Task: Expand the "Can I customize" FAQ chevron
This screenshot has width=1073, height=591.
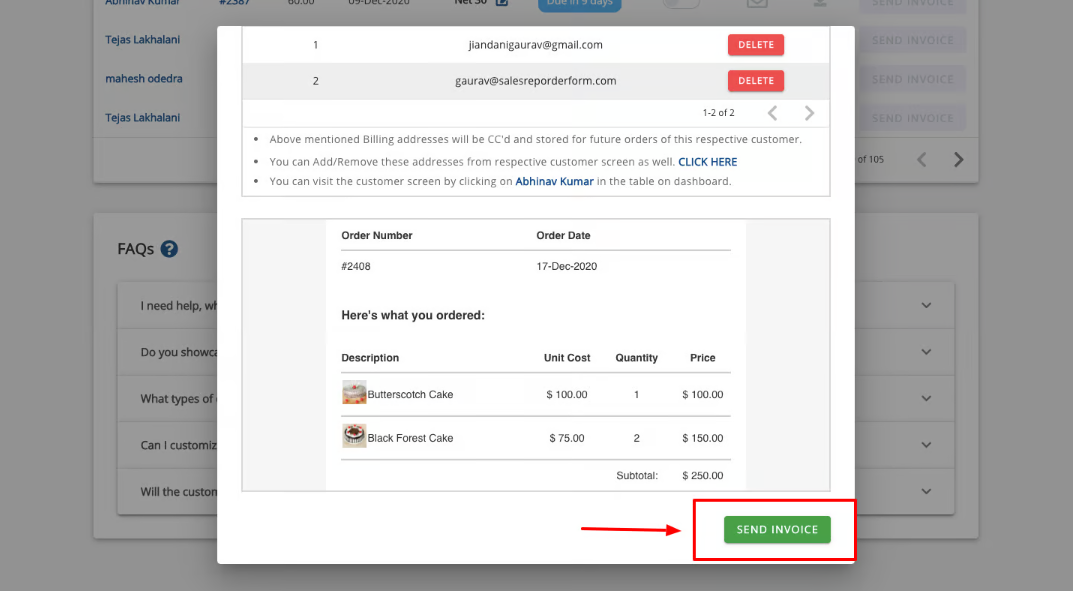Action: pyautogui.click(x=926, y=445)
